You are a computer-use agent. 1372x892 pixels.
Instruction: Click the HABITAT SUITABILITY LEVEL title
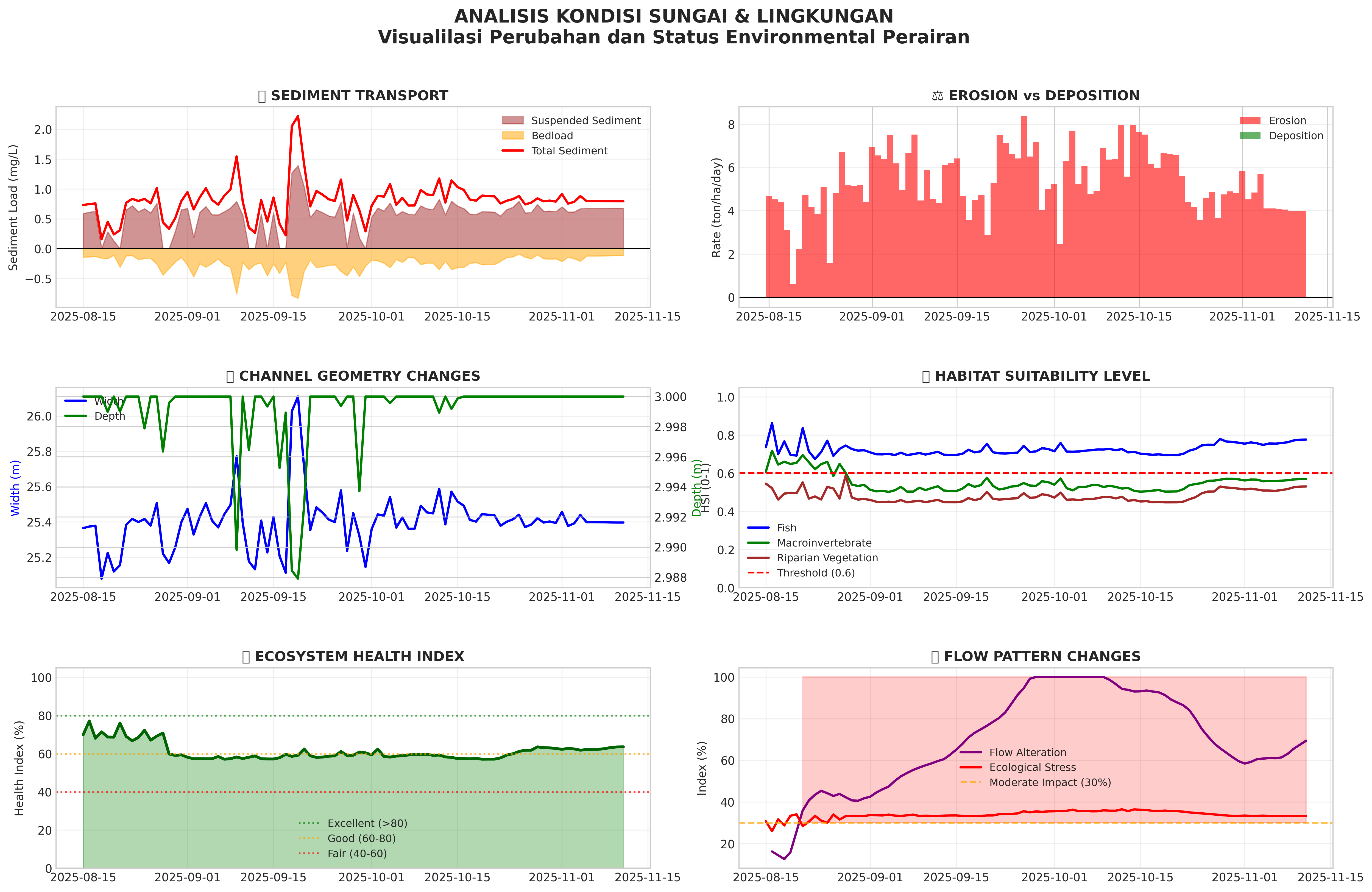pos(1035,376)
